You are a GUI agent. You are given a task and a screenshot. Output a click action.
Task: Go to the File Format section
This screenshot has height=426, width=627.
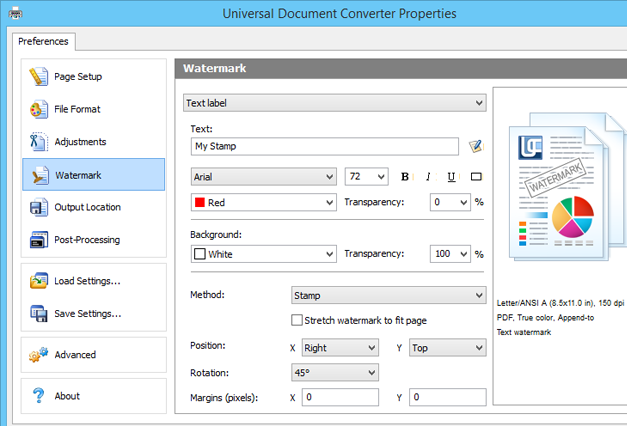tap(94, 109)
